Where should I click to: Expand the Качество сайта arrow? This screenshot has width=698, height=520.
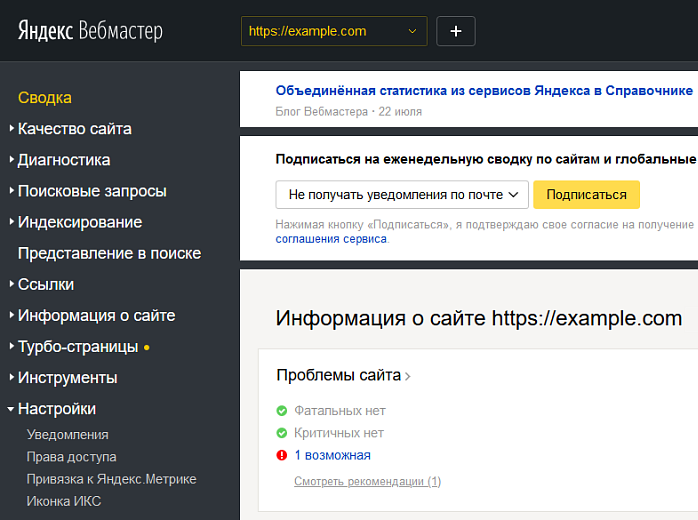[12, 129]
